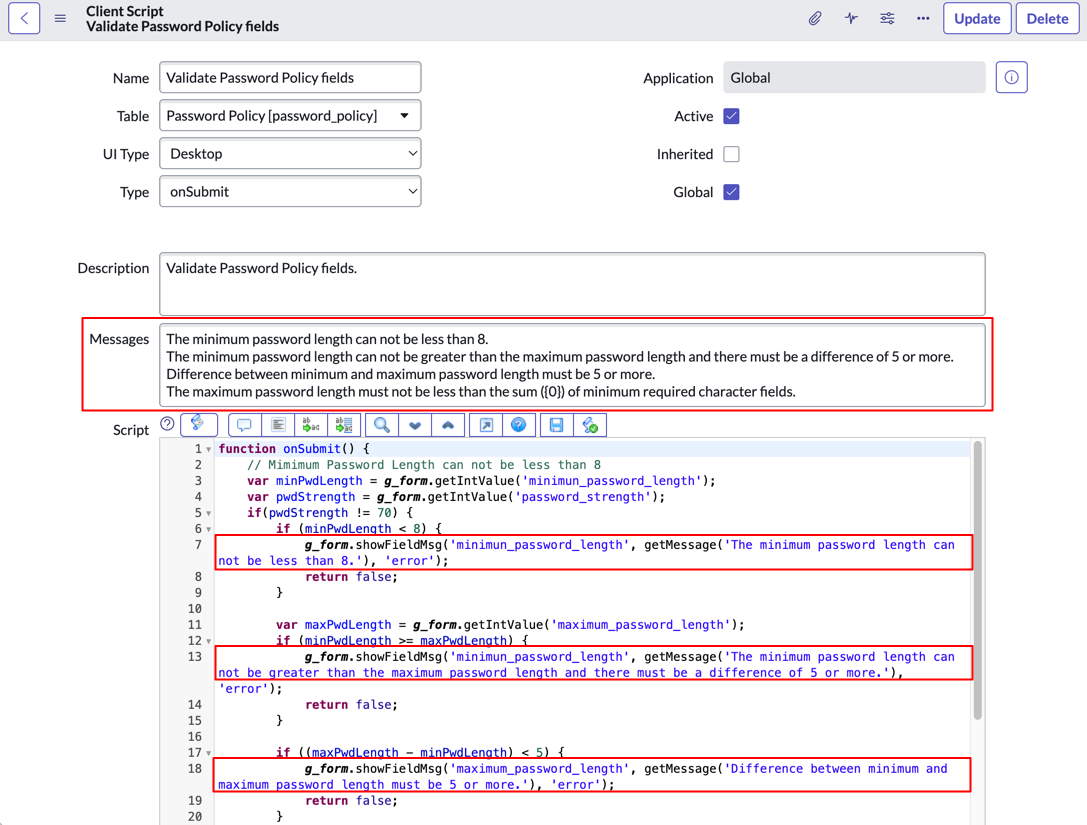The image size is (1087, 825).
Task: Click the Replace all toolbar icon
Action: click(x=344, y=425)
